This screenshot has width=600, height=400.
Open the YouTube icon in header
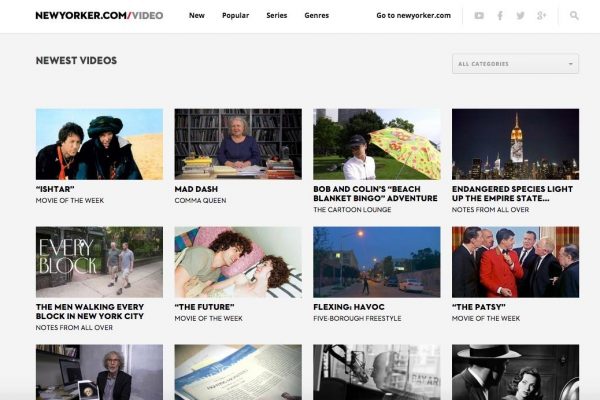pos(479,16)
